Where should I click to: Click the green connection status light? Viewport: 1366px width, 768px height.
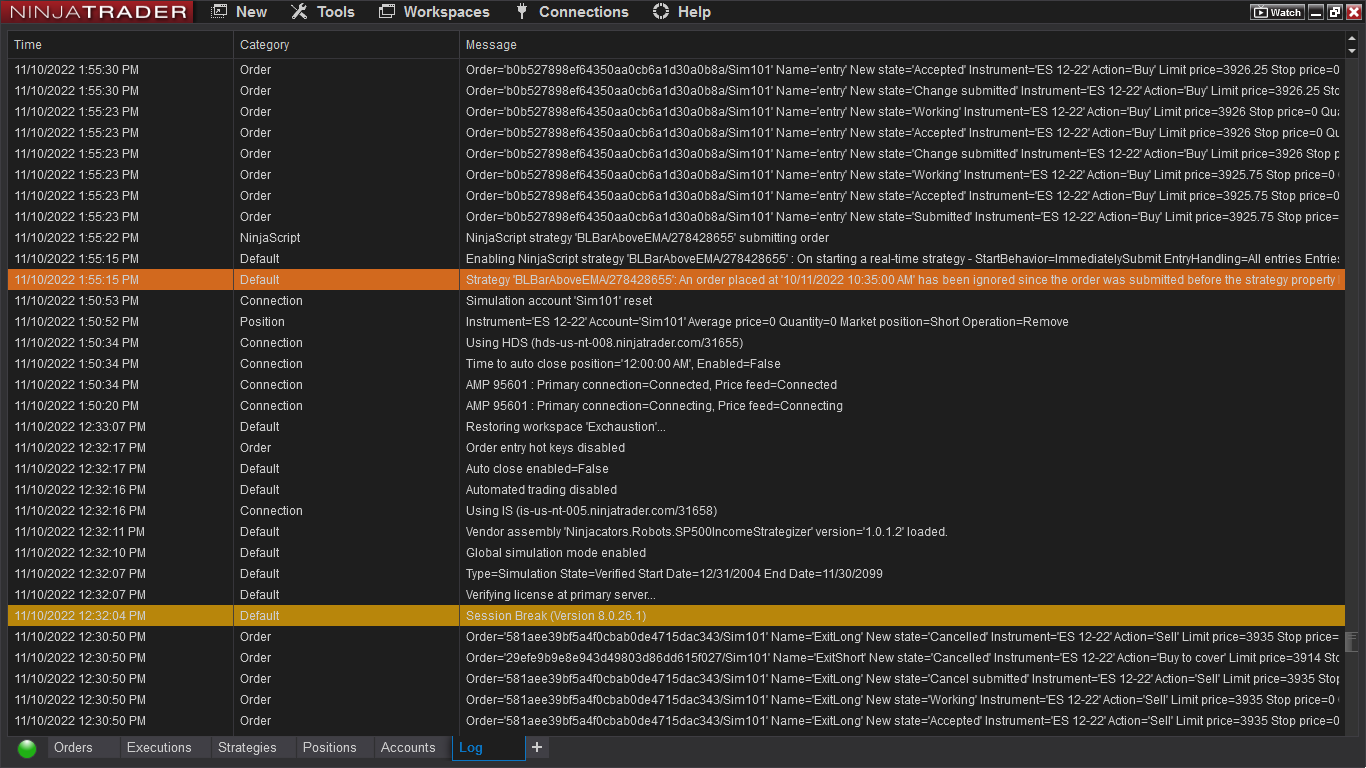pos(27,748)
